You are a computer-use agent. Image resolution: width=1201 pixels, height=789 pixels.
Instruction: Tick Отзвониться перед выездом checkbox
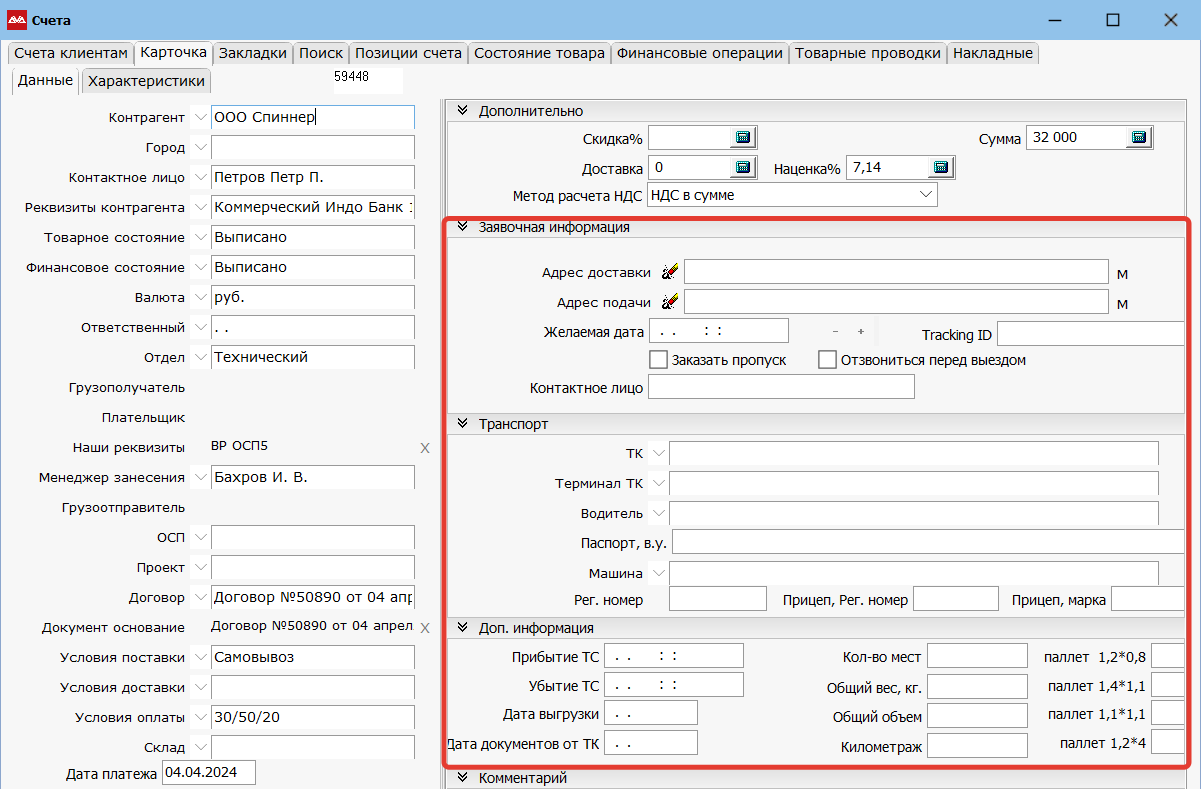pos(827,359)
